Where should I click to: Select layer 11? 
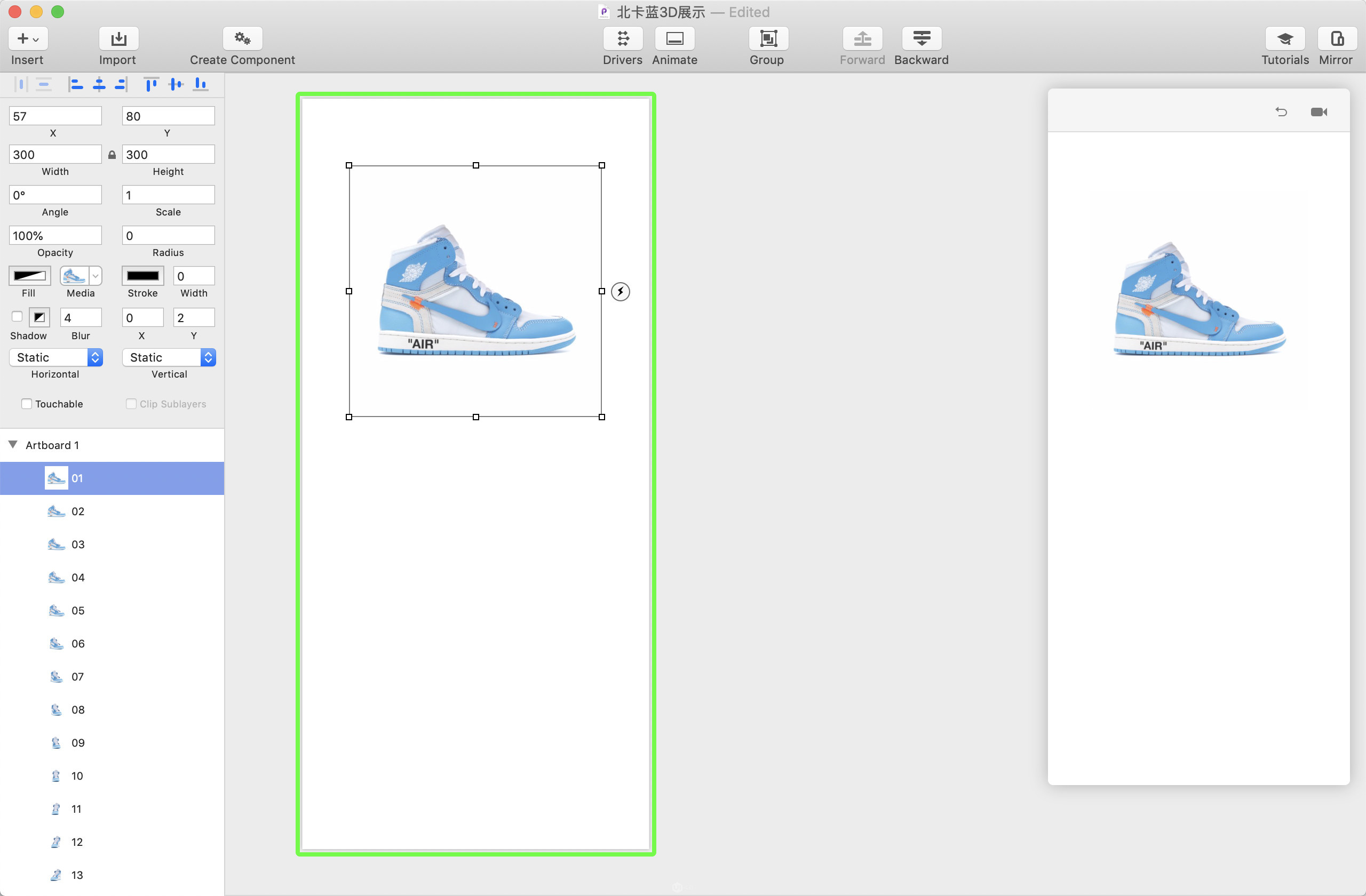(112, 810)
